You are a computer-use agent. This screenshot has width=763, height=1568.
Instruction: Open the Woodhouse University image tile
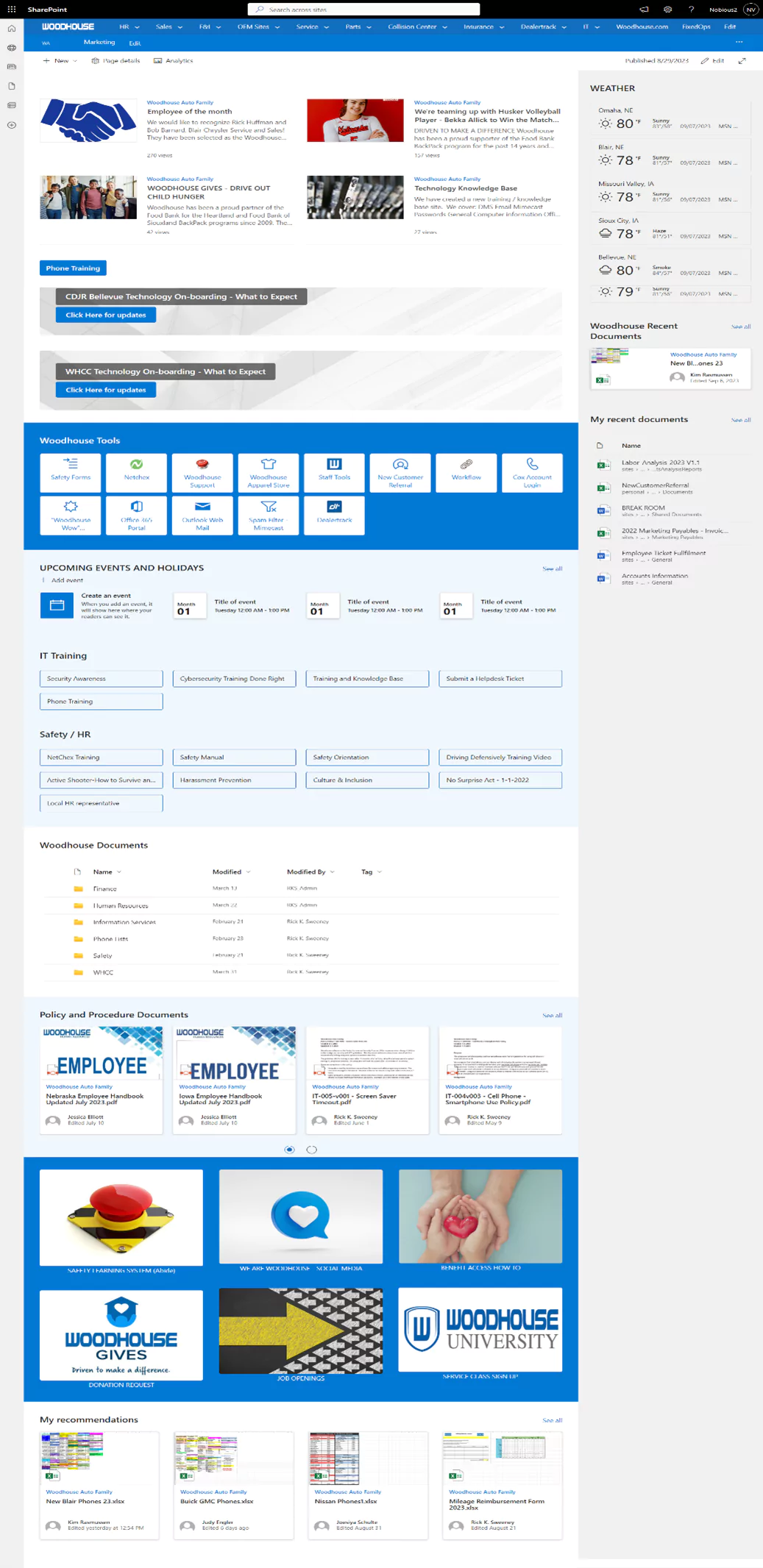[480, 1329]
